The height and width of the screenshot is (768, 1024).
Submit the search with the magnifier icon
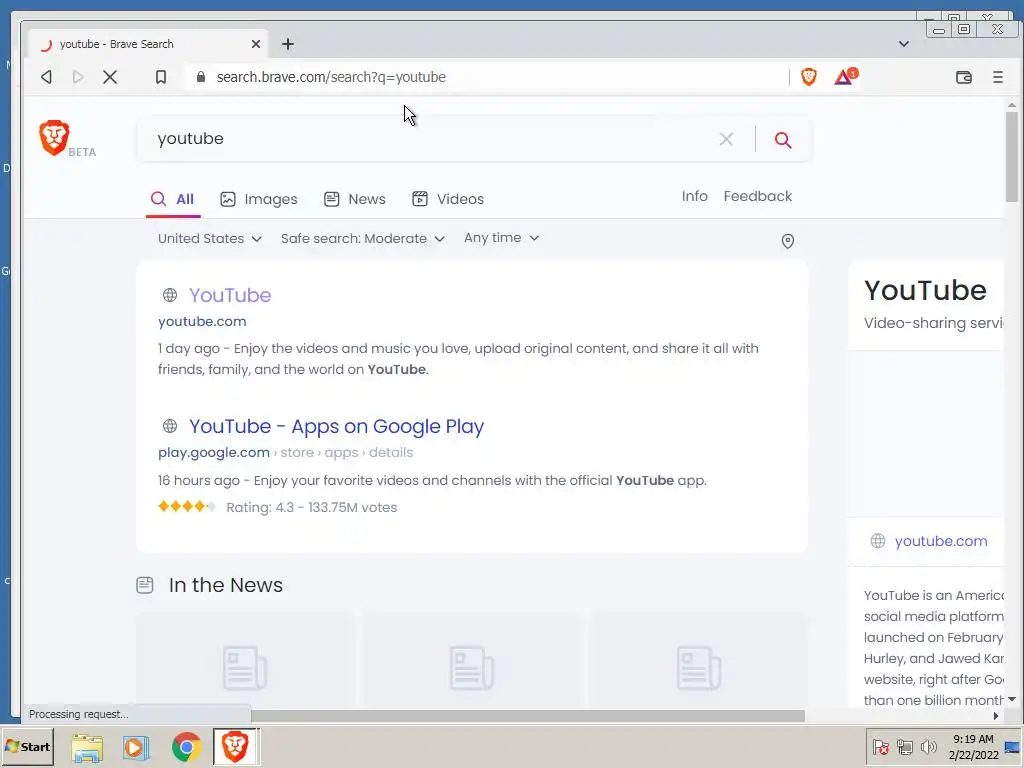pos(783,140)
